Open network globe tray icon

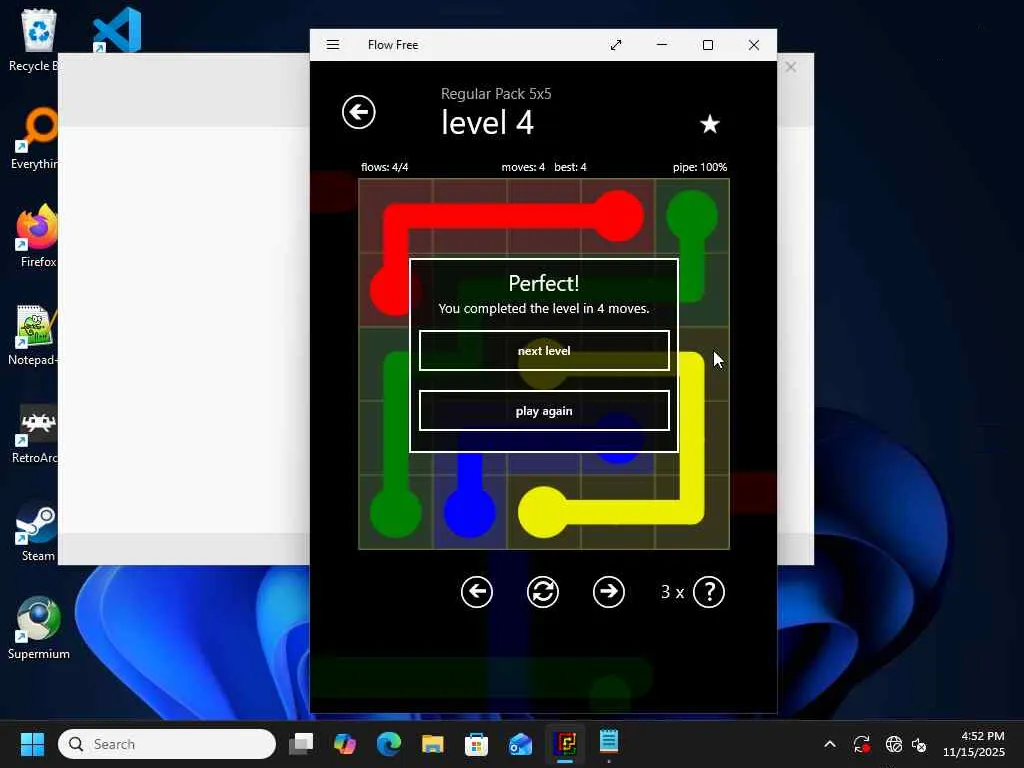[893, 744]
